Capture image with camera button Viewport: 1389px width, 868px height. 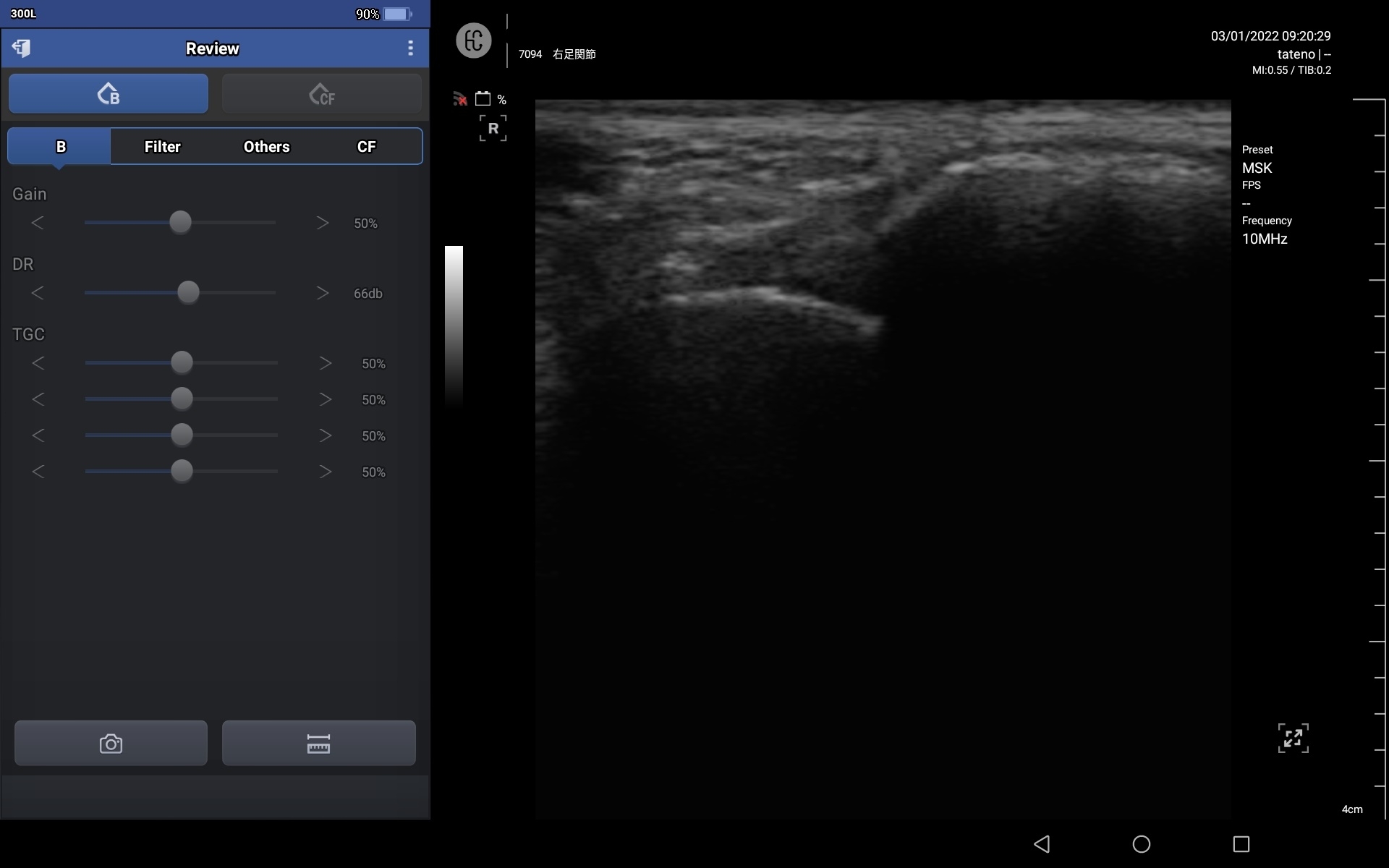[x=111, y=743]
